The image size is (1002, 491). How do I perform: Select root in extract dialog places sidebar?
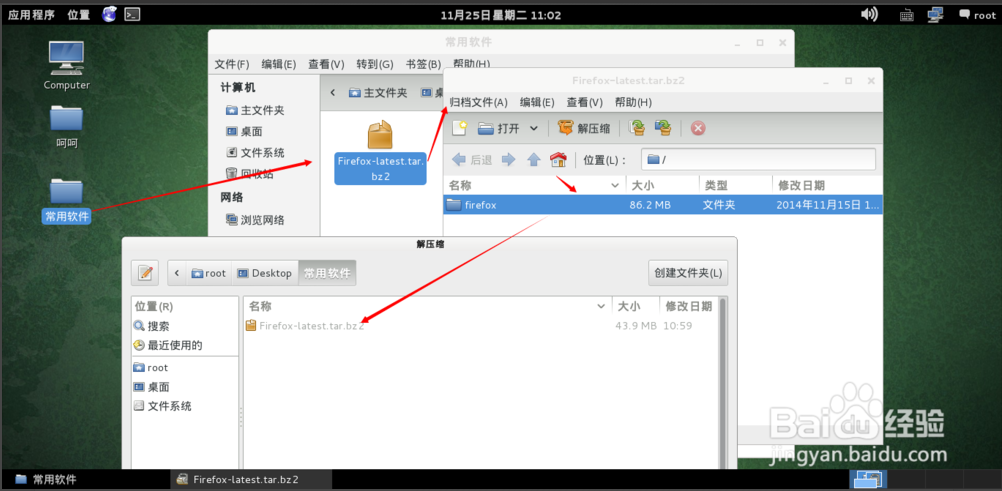pos(151,368)
